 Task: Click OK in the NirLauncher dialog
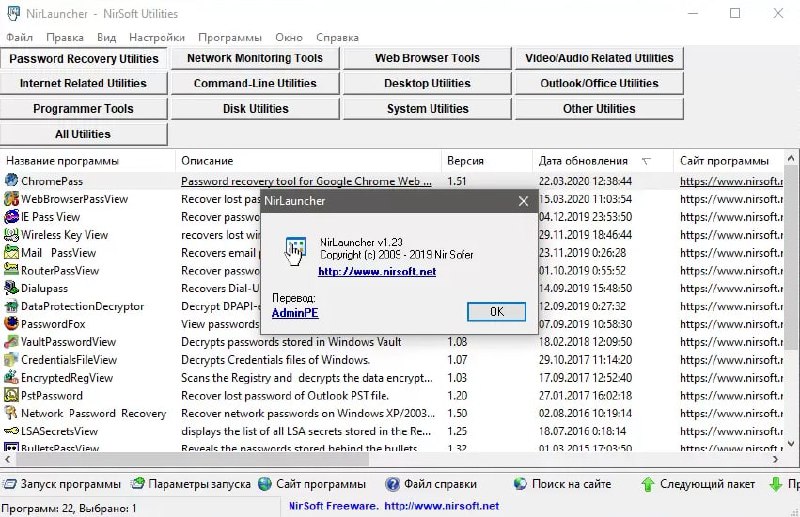point(496,311)
